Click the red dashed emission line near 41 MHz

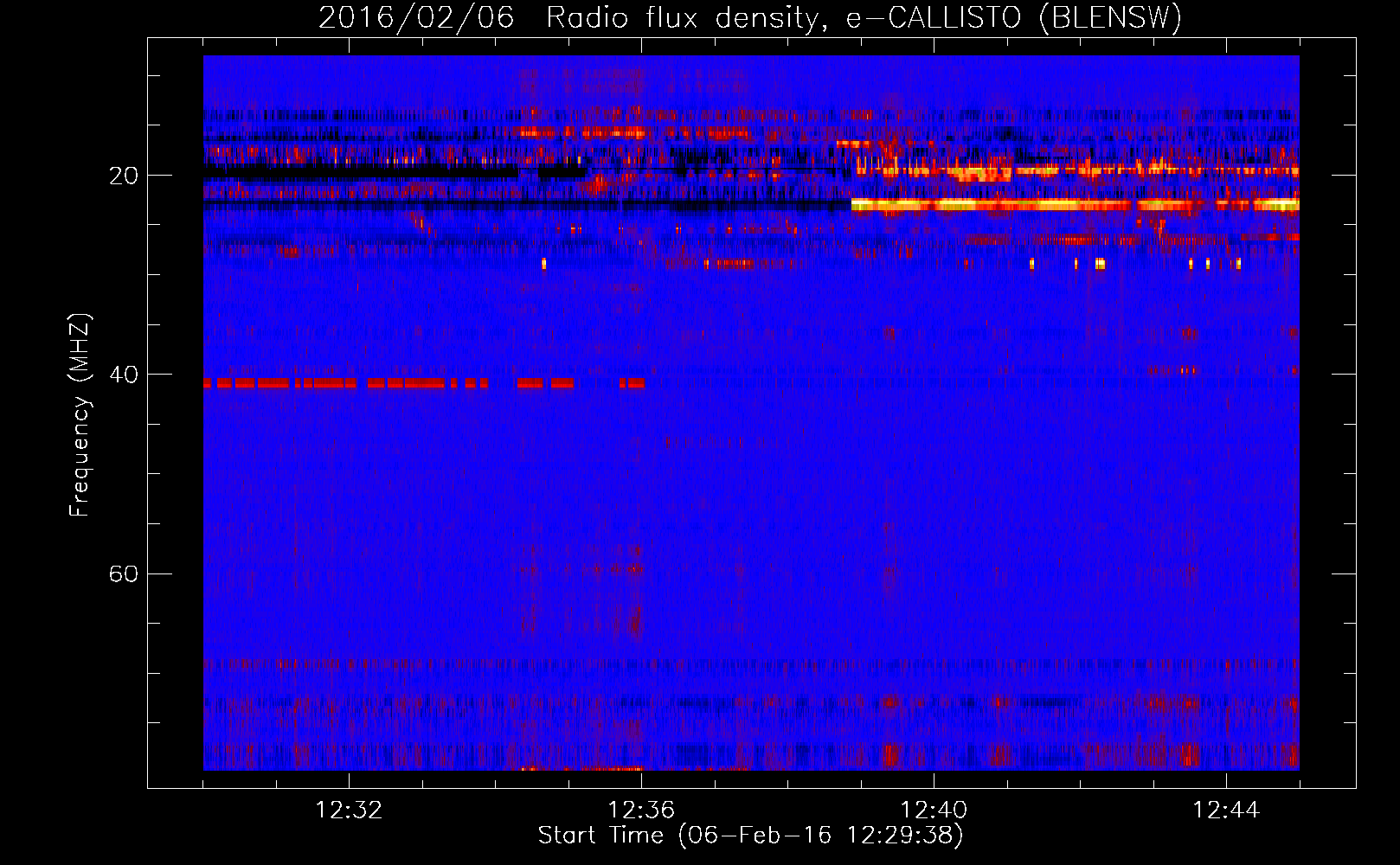coord(424,383)
